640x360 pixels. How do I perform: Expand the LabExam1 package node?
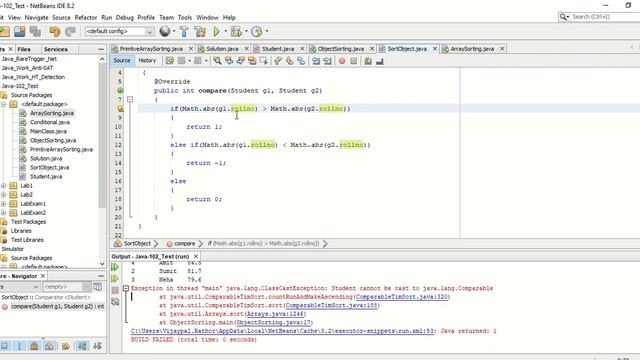tap(3, 204)
